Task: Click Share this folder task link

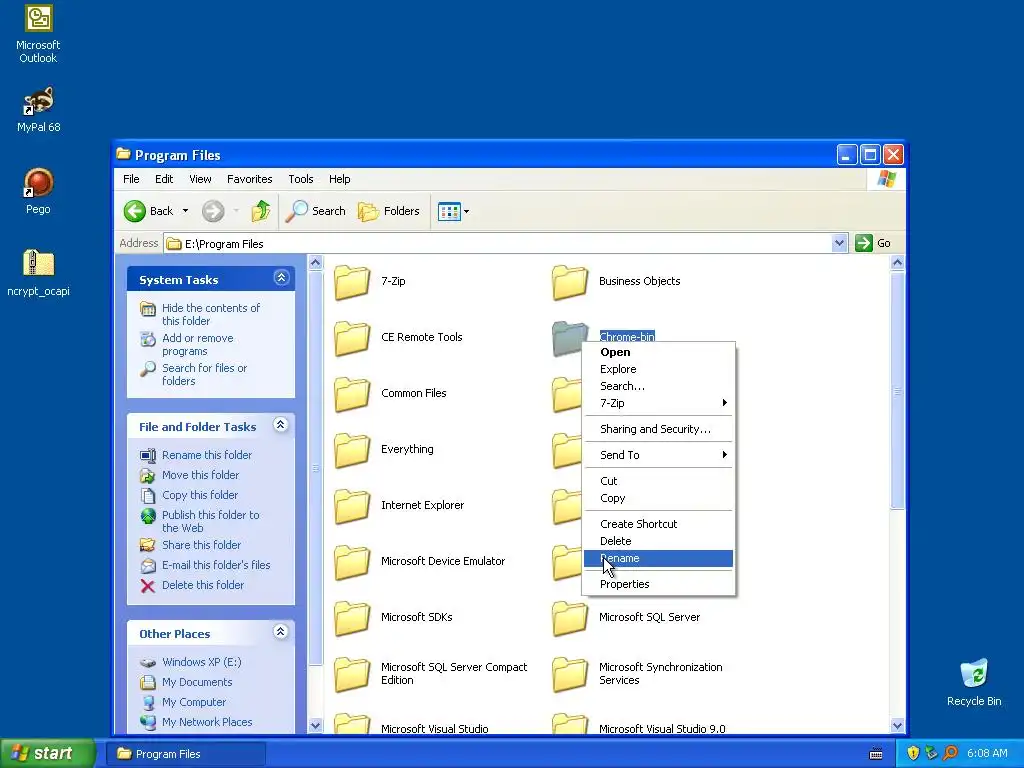Action: point(201,545)
